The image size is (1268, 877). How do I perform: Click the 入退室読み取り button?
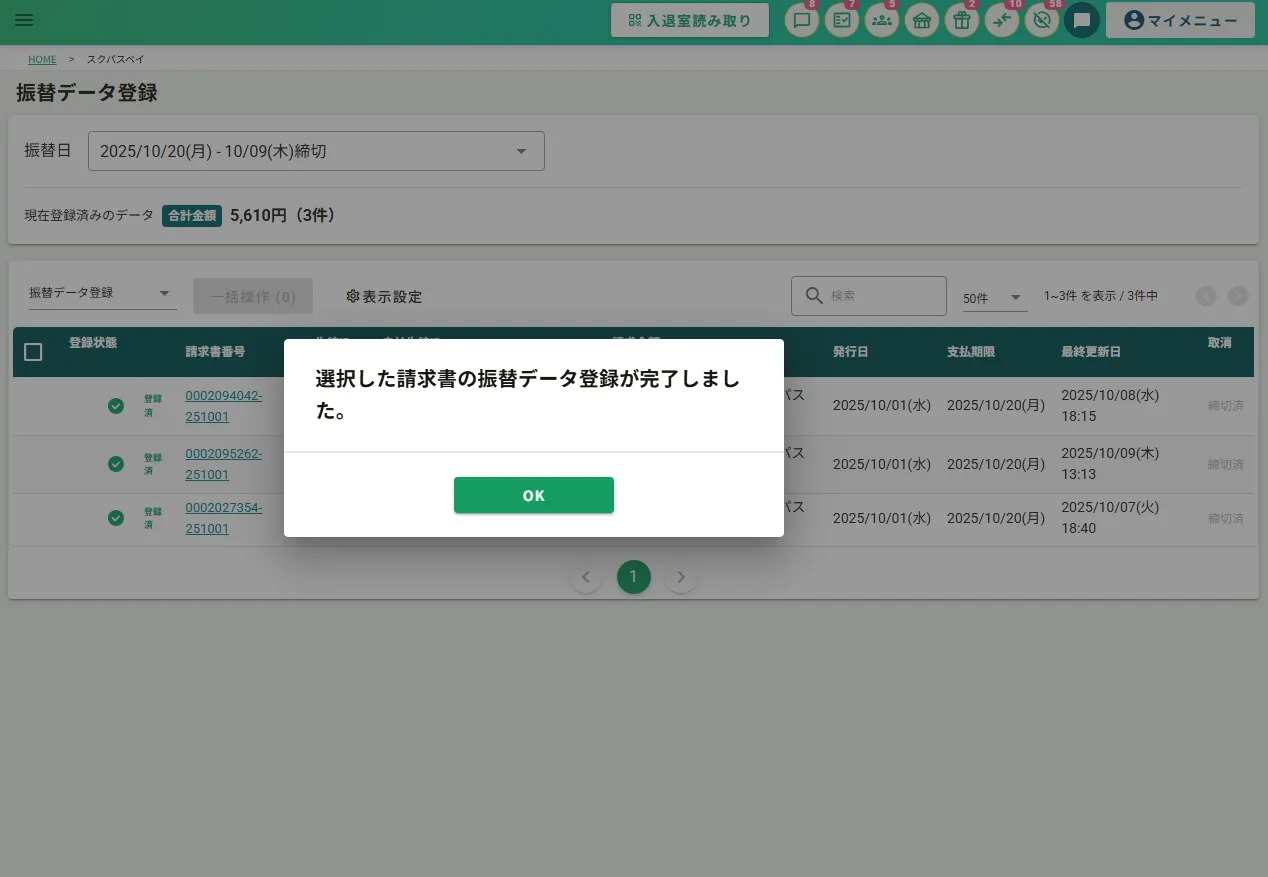(x=689, y=21)
